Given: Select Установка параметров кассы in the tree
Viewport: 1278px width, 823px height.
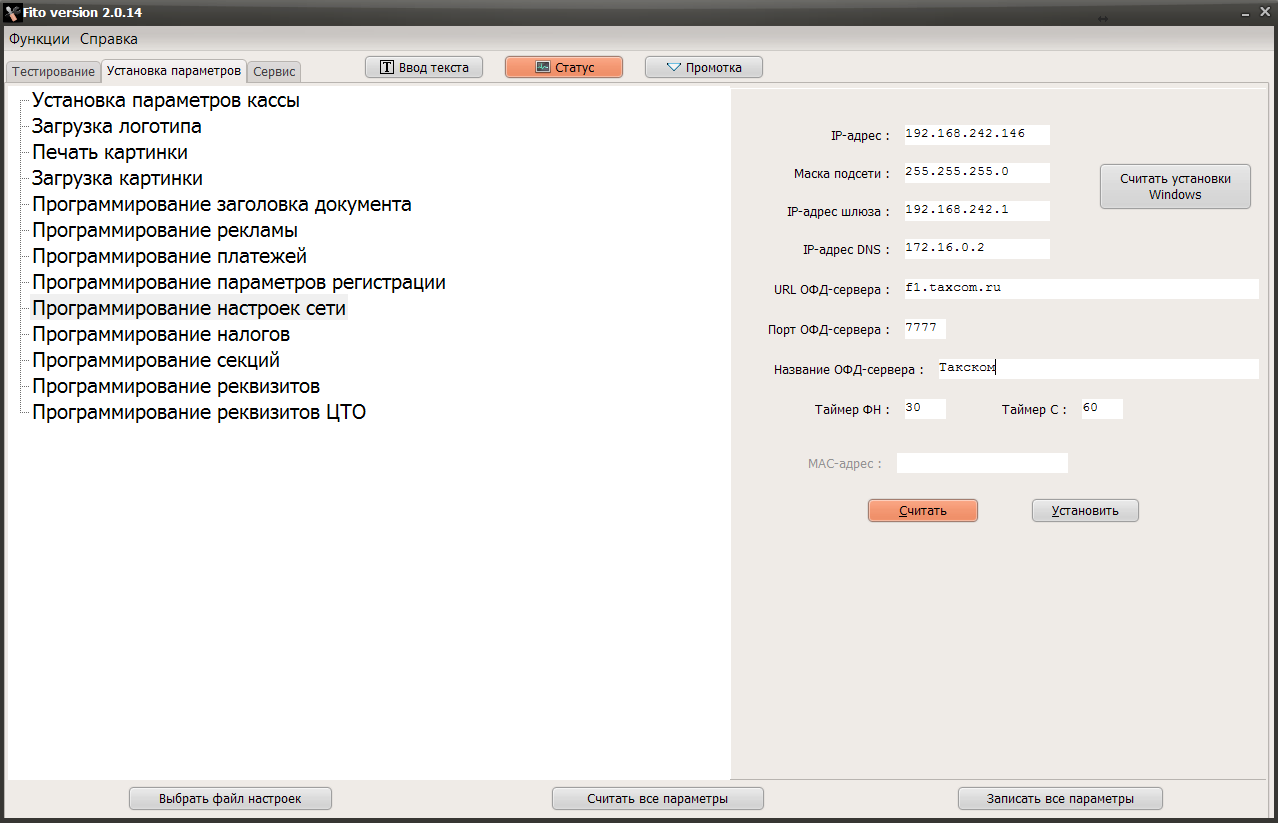Looking at the screenshot, I should (166, 100).
